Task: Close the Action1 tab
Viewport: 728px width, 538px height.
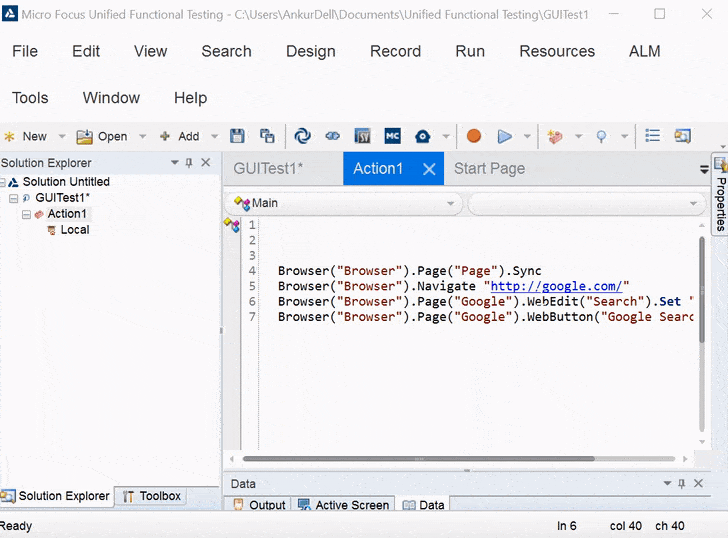Action: tap(429, 169)
